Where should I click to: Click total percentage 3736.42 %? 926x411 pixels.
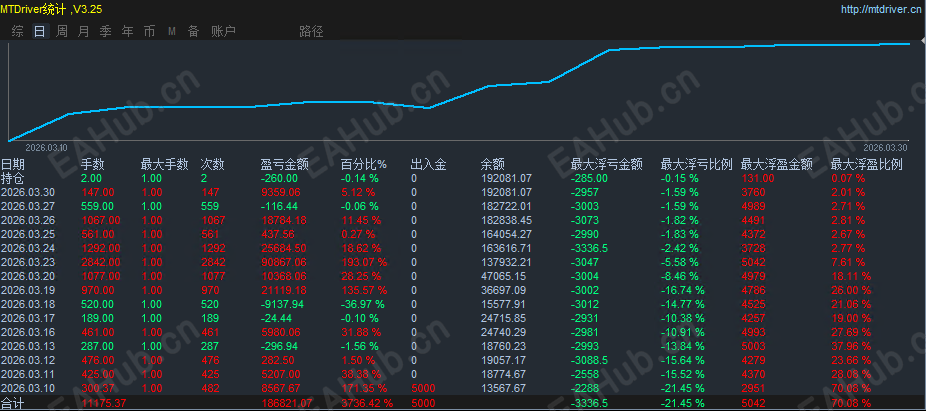coord(367,403)
